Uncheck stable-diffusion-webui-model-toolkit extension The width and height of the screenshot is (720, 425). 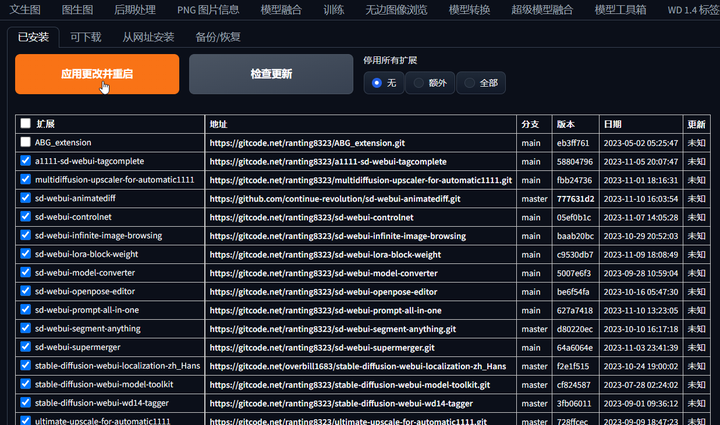click(26, 384)
